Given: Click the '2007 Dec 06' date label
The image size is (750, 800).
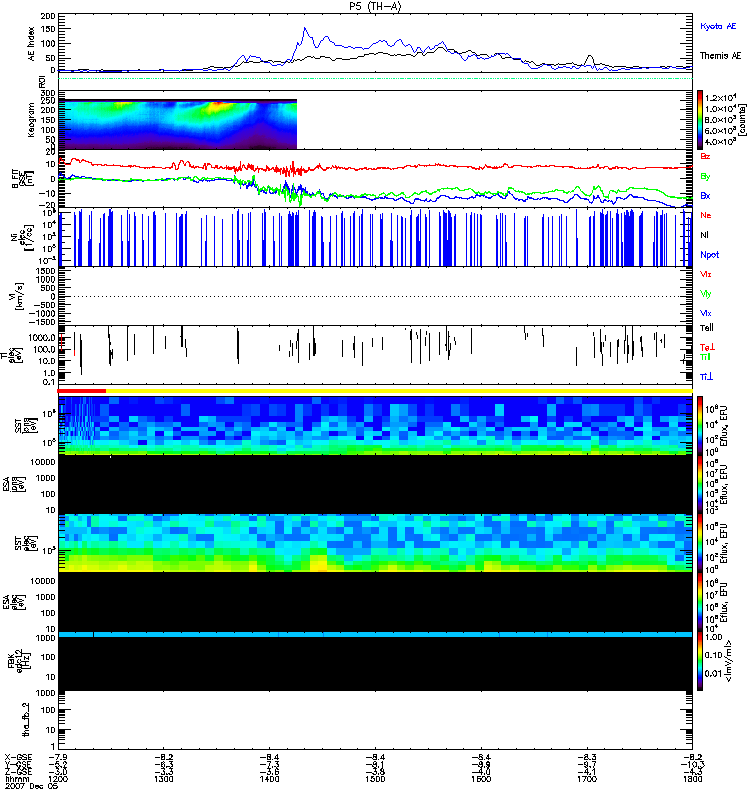Looking at the screenshot, I should (x=31, y=786).
